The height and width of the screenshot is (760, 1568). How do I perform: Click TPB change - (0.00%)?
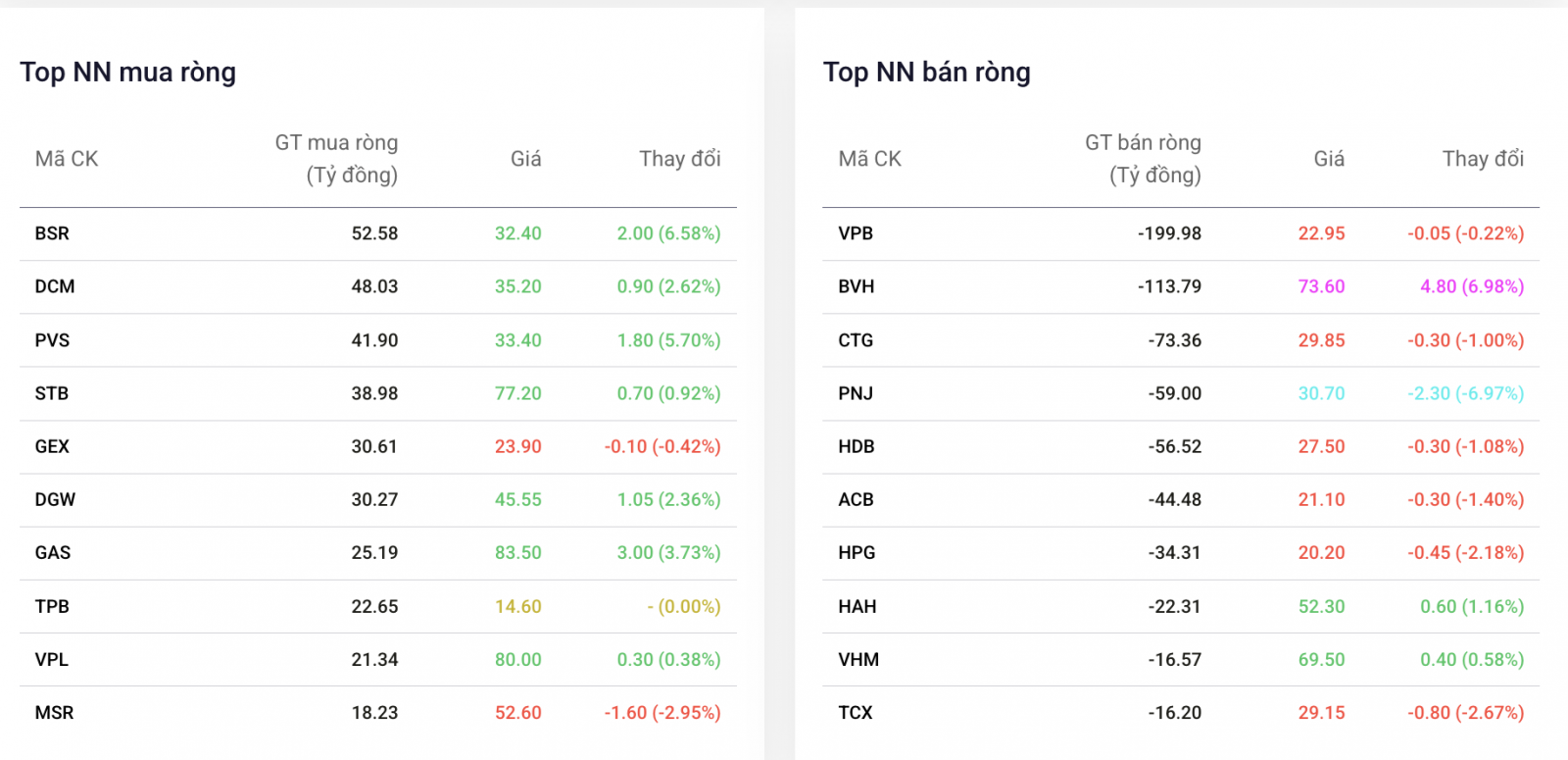(684, 606)
